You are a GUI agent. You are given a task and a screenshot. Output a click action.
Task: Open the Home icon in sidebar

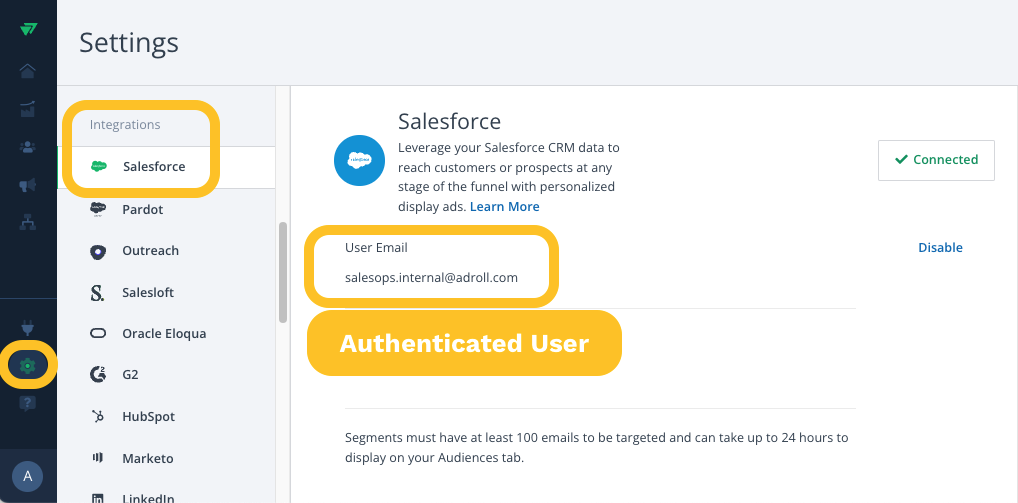(x=28, y=71)
